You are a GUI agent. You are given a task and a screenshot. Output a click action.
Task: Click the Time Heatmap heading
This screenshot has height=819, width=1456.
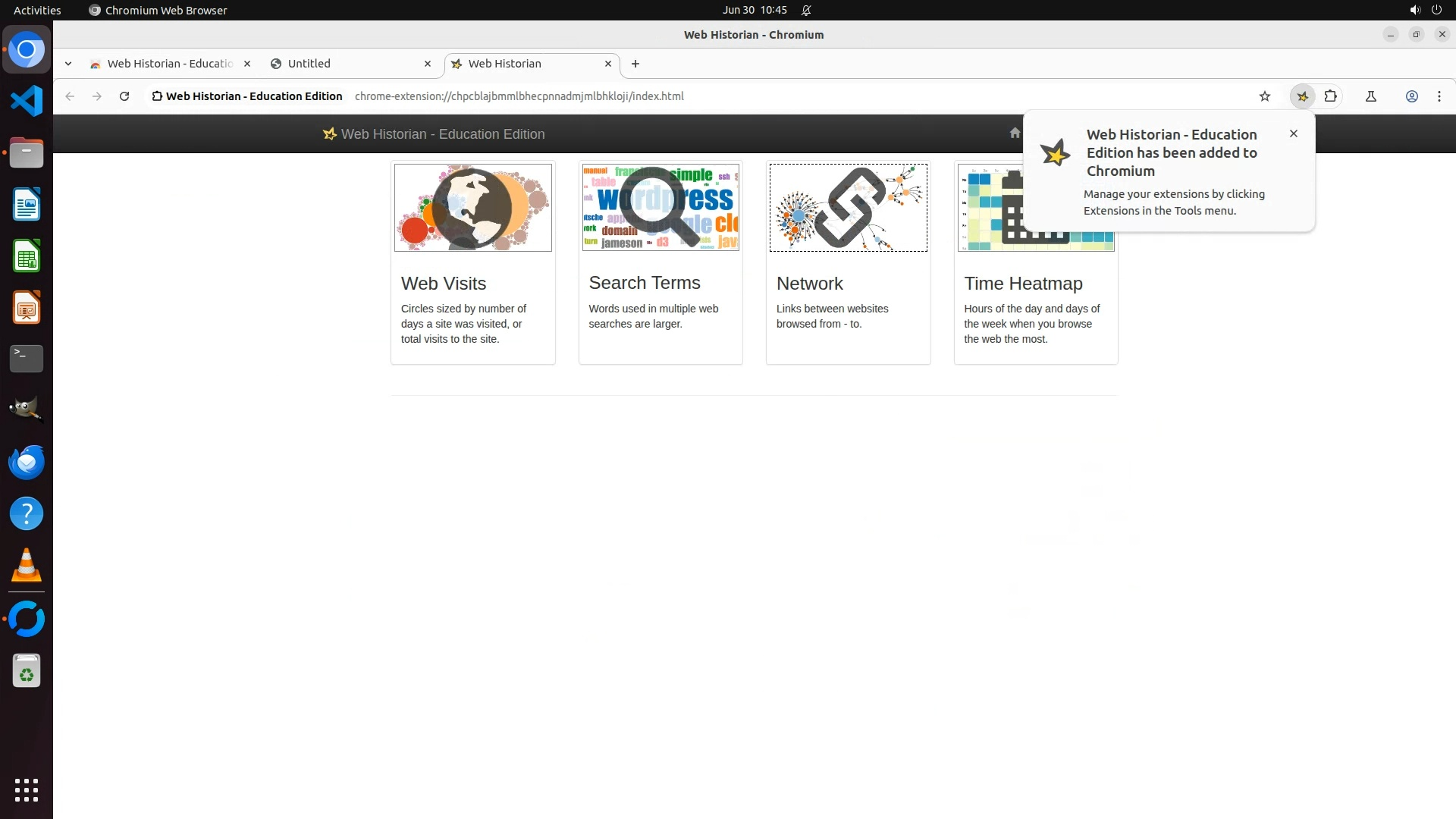1023,284
